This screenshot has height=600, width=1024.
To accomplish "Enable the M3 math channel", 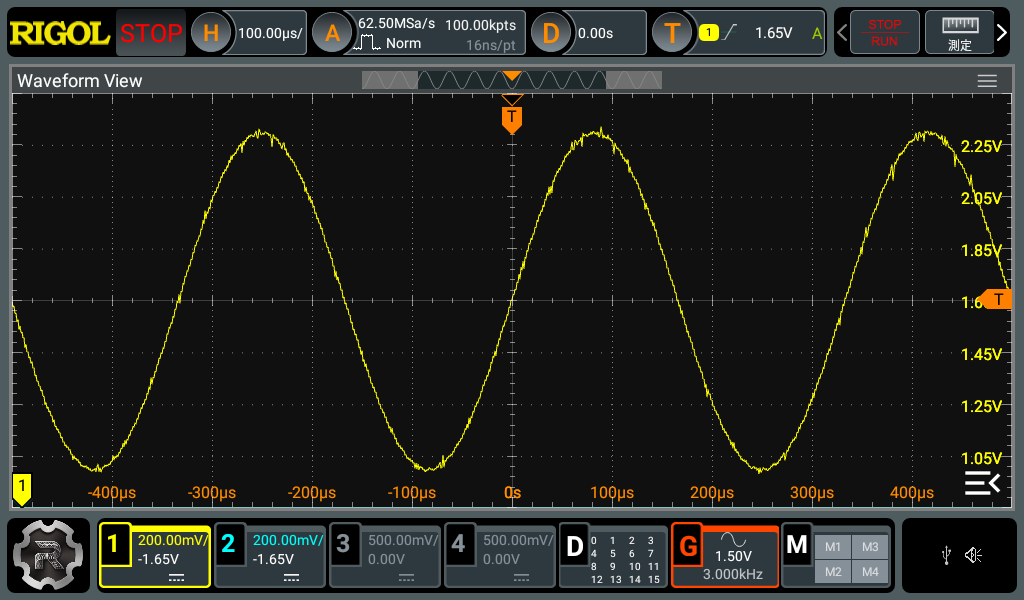I will pyautogui.click(x=870, y=547).
